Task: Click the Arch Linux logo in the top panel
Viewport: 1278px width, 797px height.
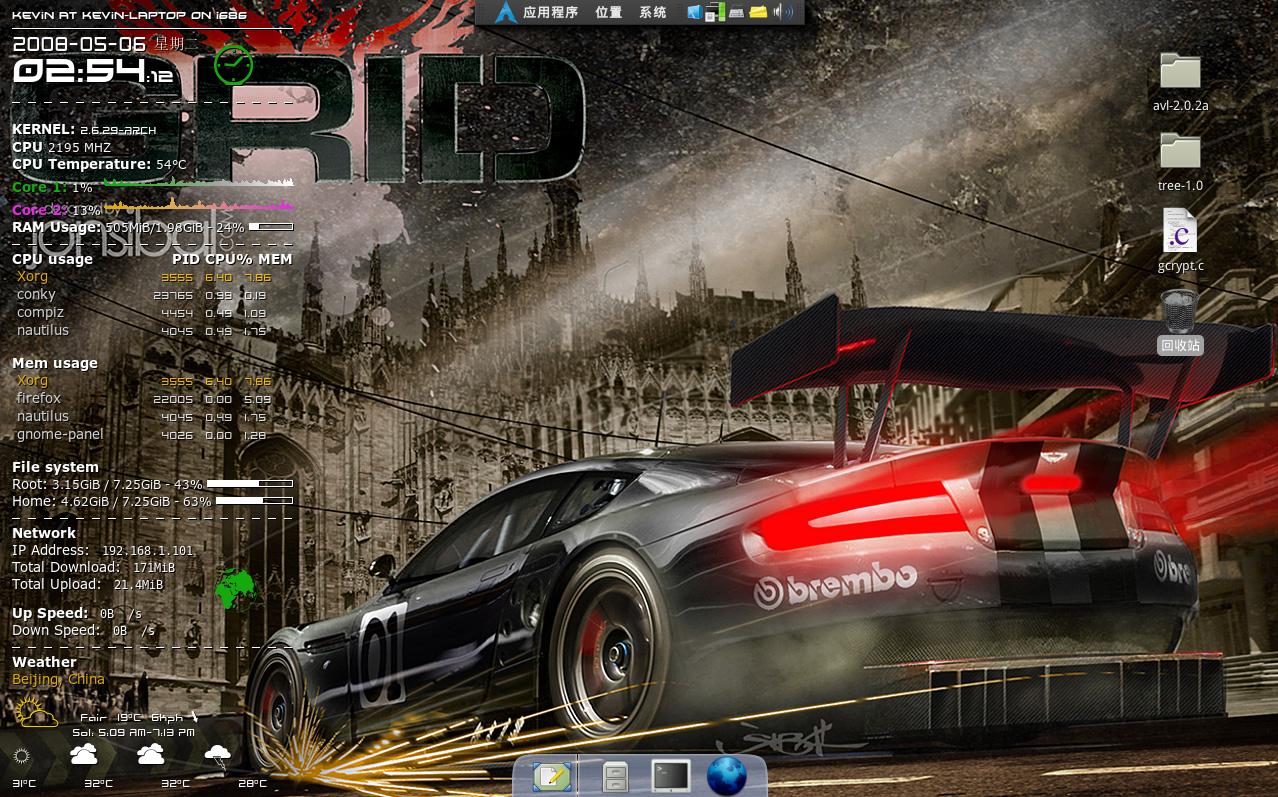Action: point(505,12)
